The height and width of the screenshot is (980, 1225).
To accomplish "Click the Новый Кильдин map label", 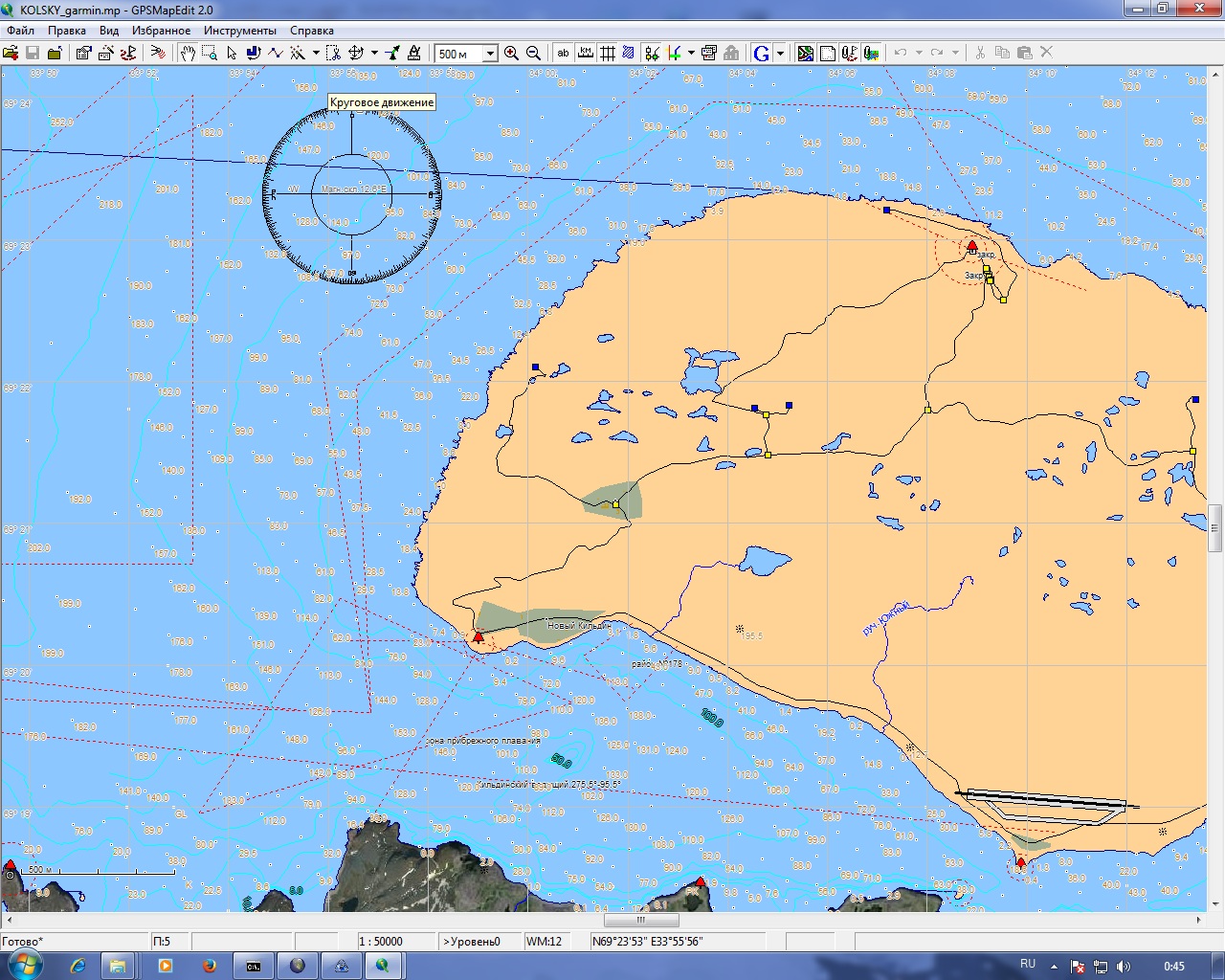I will [577, 626].
